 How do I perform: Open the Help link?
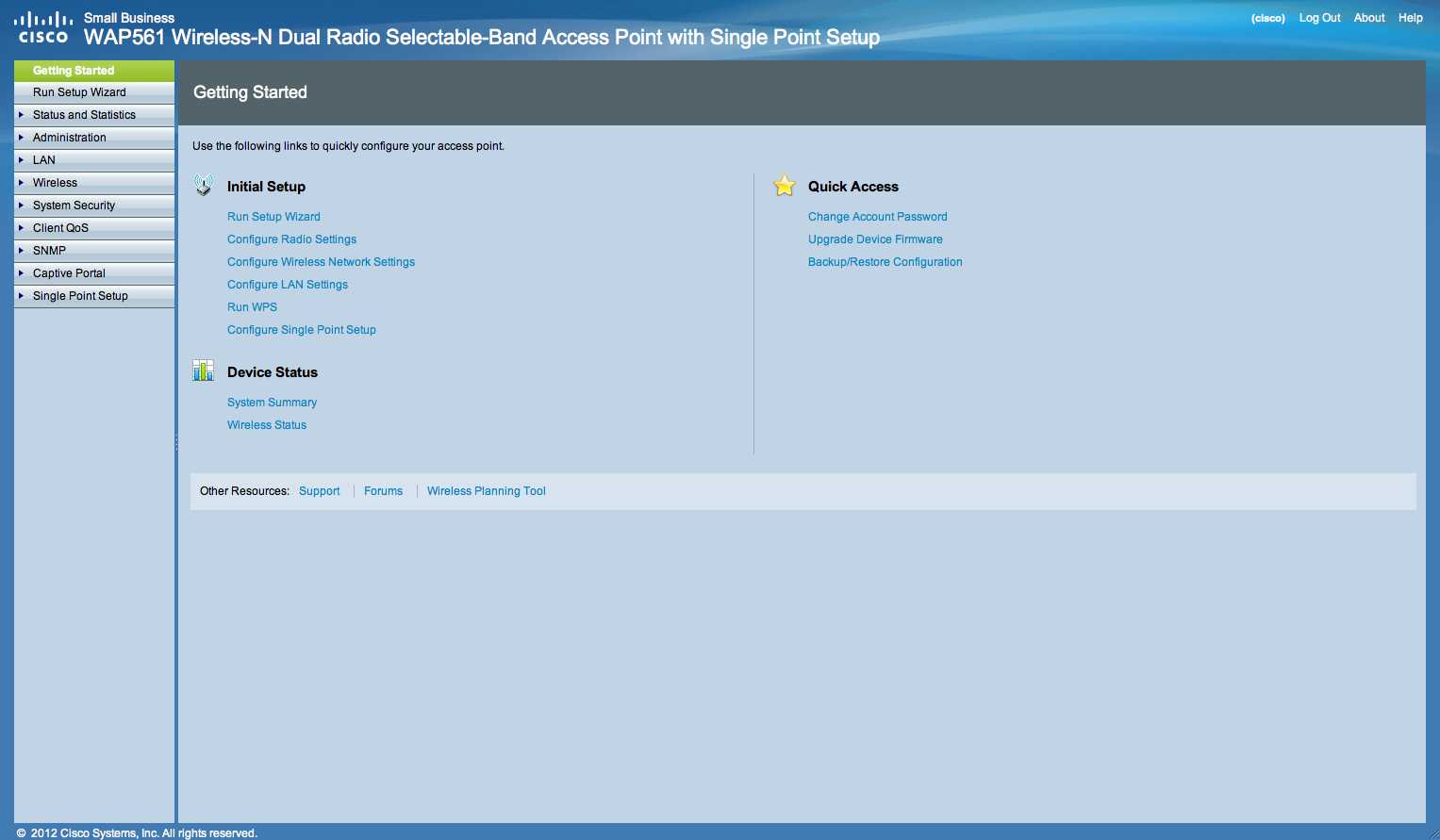[x=1411, y=18]
